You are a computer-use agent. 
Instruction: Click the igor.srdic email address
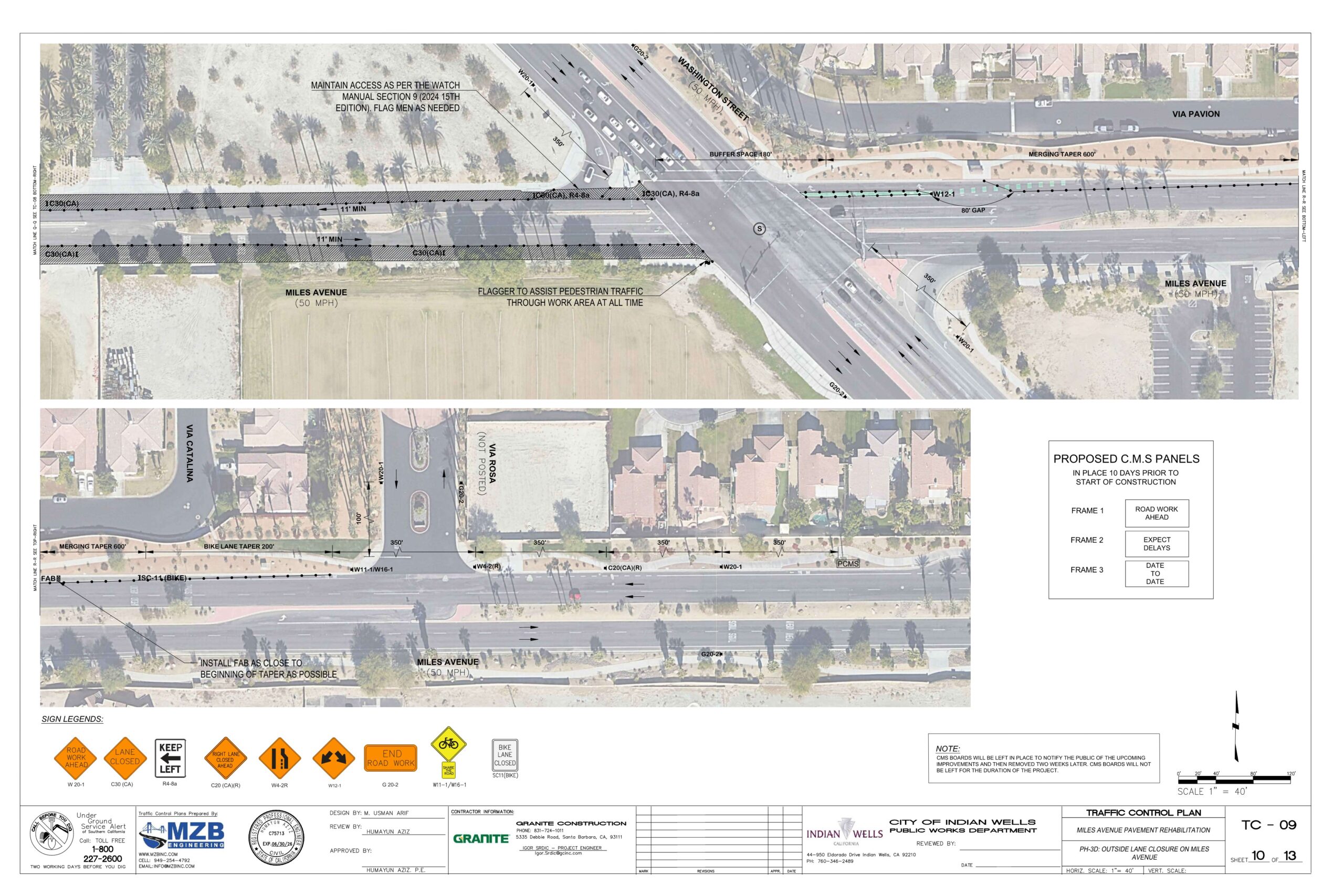click(x=558, y=853)
